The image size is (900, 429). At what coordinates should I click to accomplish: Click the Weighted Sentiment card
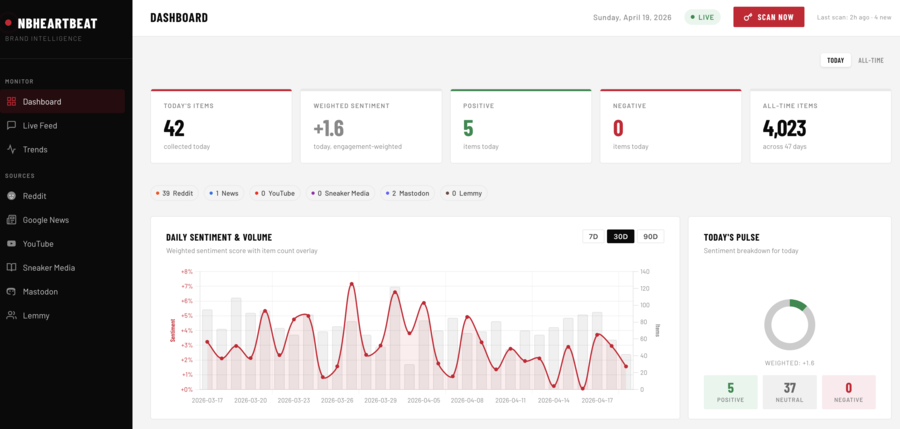coord(371,126)
